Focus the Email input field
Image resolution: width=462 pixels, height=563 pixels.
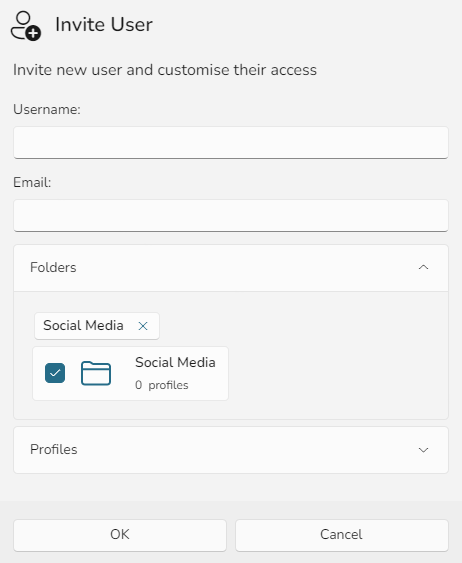click(231, 216)
